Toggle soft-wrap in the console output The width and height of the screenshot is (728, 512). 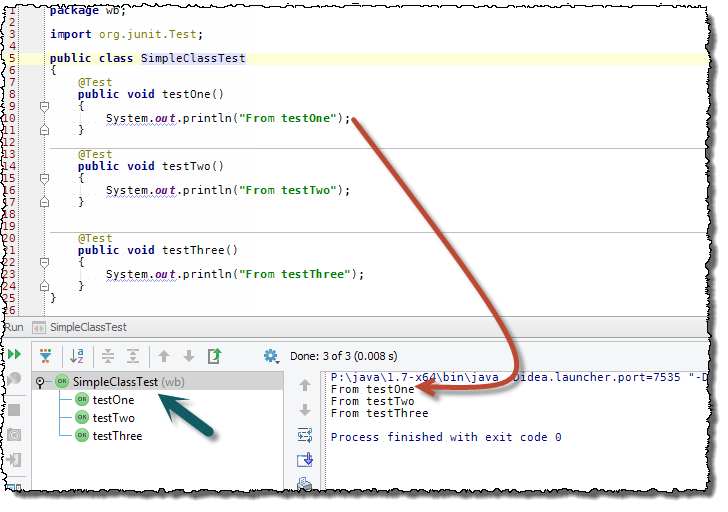[x=305, y=435]
